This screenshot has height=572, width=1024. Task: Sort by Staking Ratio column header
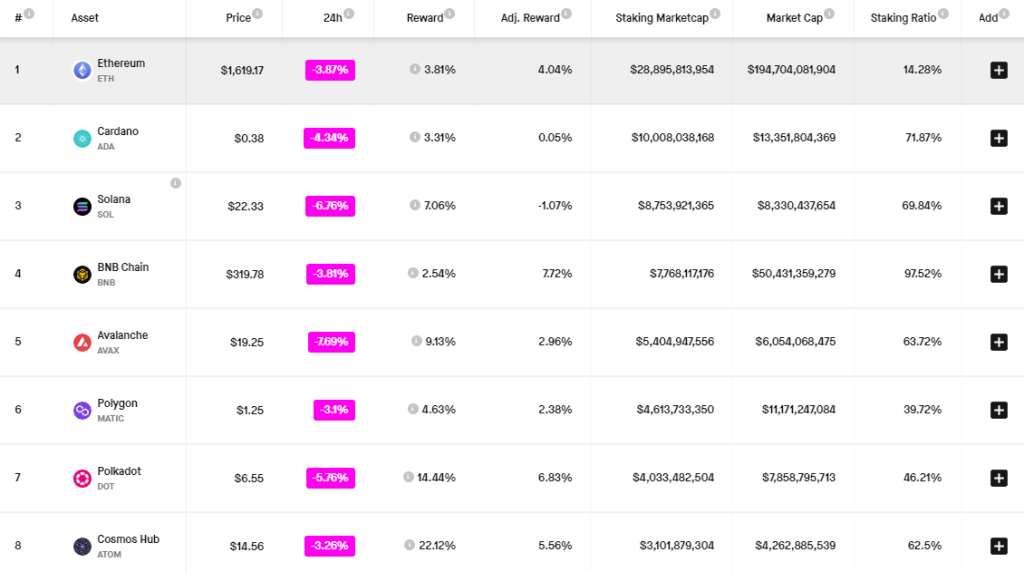(903, 18)
